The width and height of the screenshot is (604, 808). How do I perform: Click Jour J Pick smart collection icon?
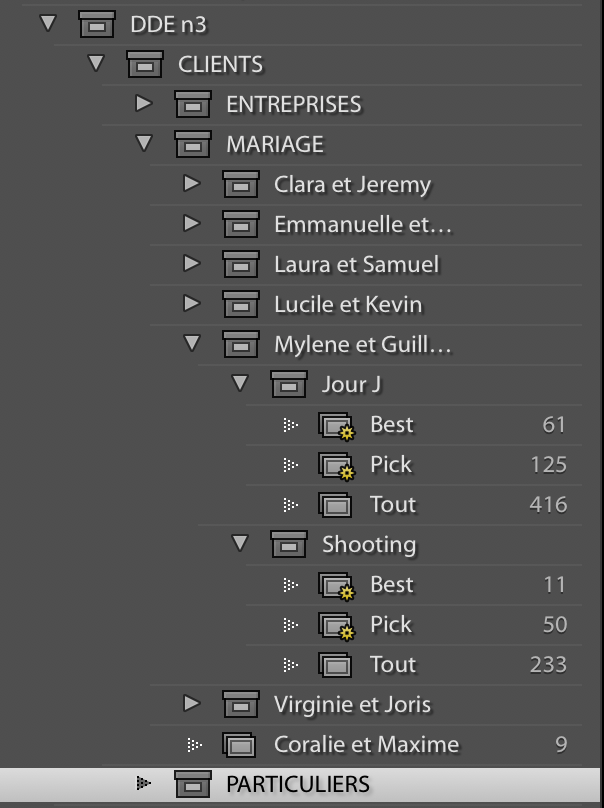click(337, 466)
